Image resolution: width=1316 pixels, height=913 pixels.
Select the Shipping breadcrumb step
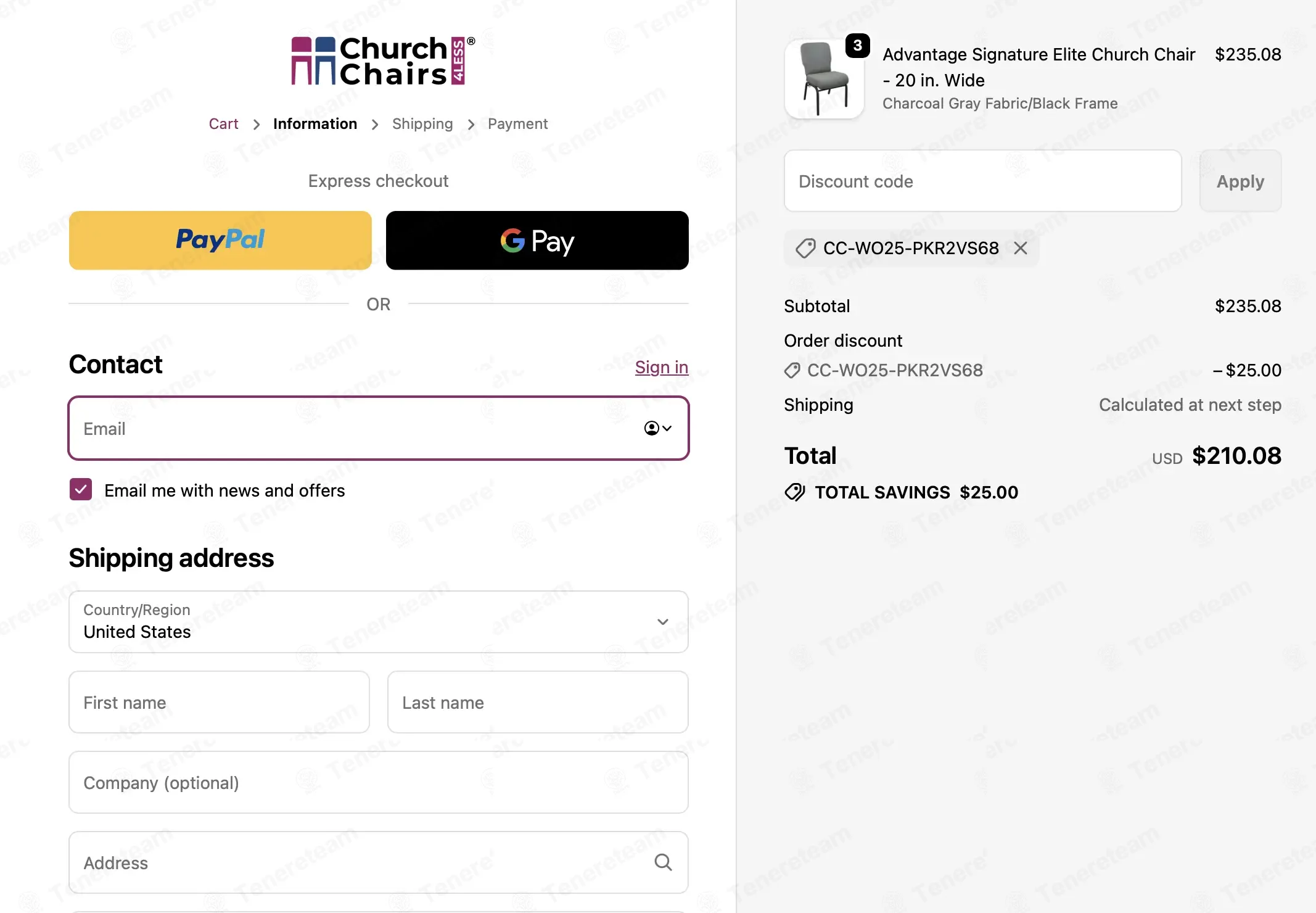coord(422,124)
